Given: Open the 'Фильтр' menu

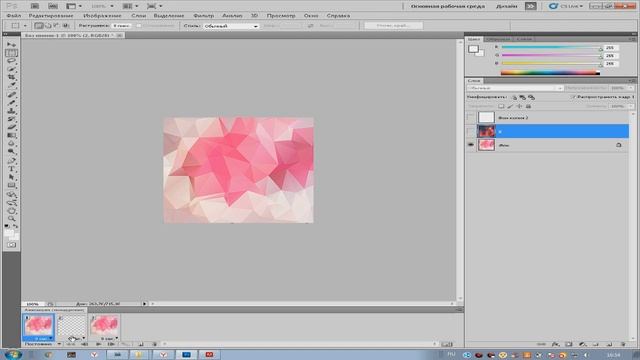Looking at the screenshot, I should 203,16.
